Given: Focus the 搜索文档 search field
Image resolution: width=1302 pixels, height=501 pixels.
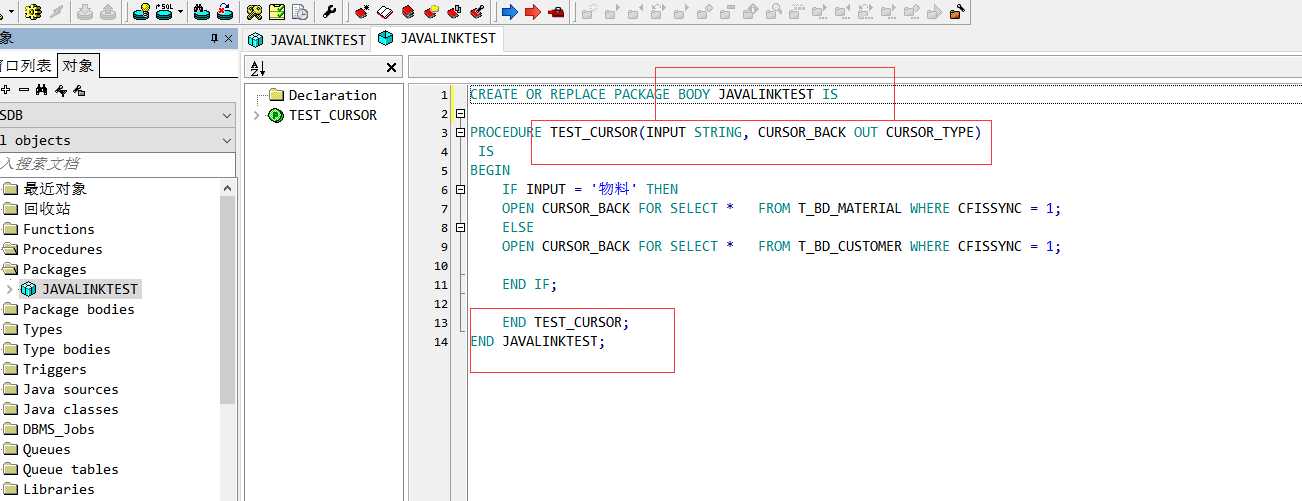Looking at the screenshot, I should 118,163.
